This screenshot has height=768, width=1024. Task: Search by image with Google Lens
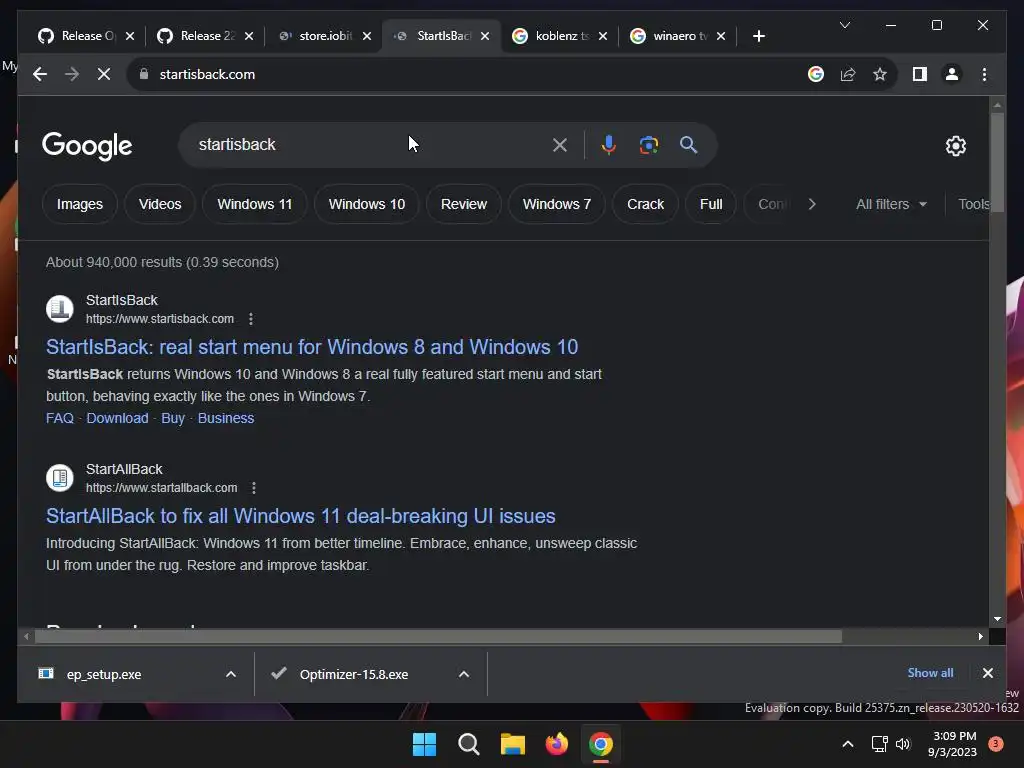pos(648,145)
